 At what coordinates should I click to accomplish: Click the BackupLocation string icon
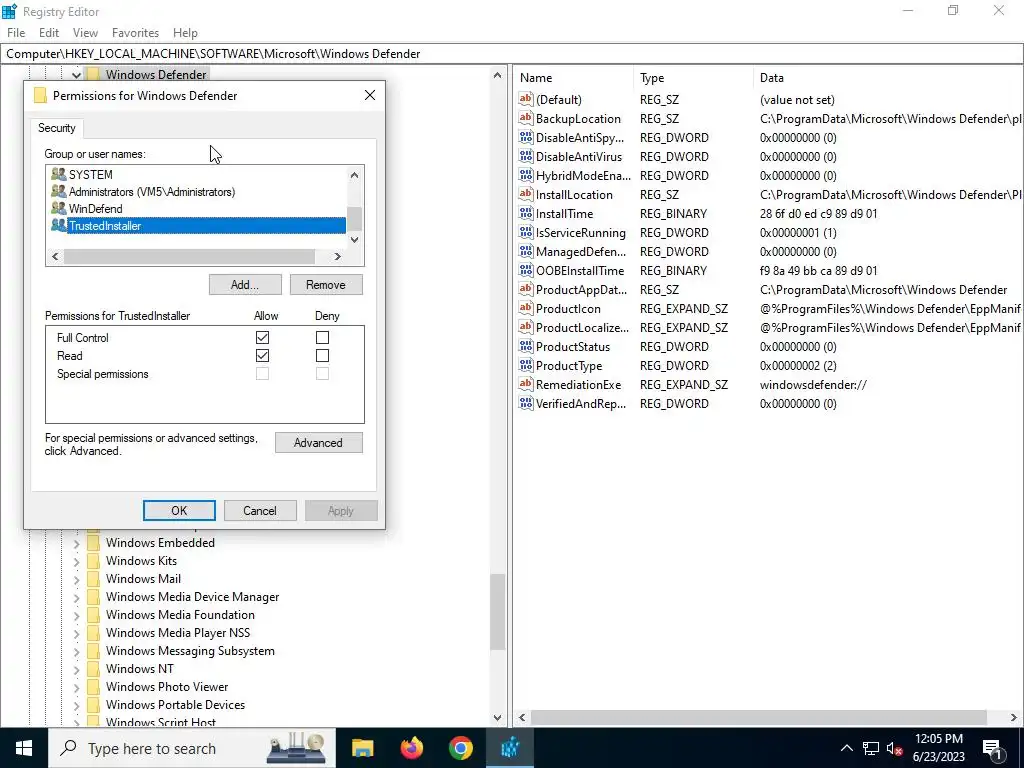point(526,118)
